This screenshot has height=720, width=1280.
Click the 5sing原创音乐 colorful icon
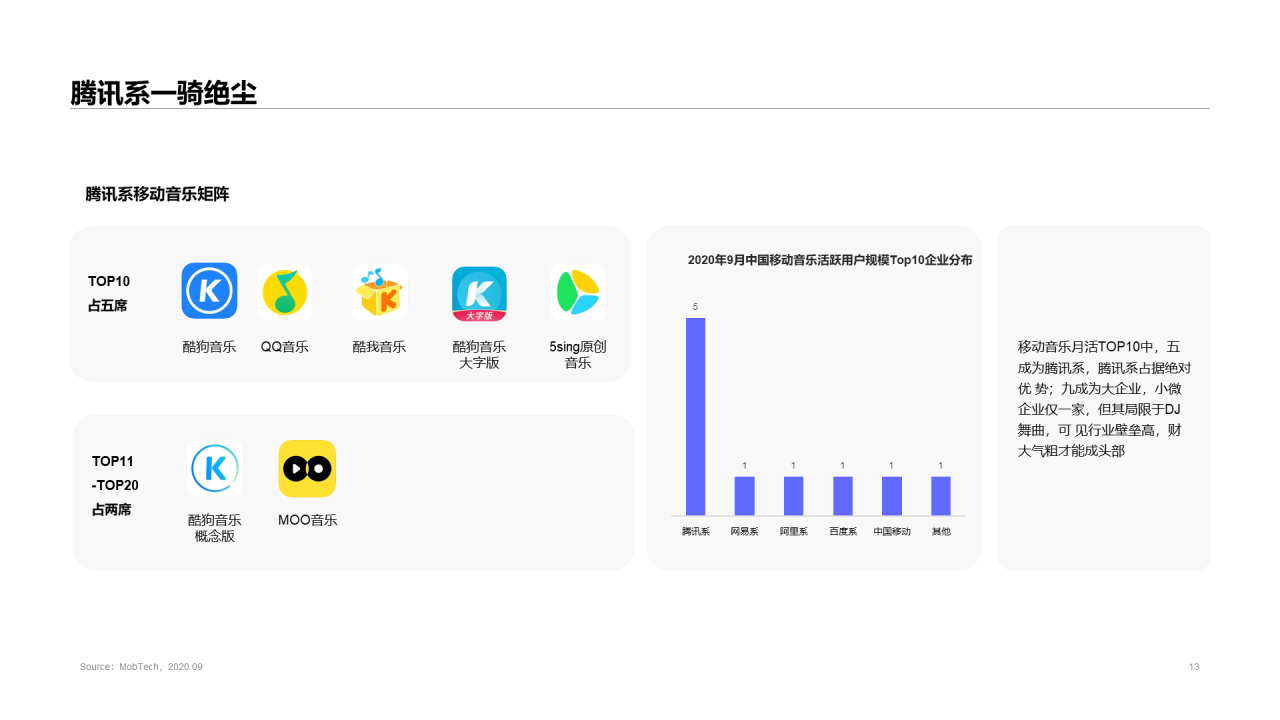tap(578, 293)
